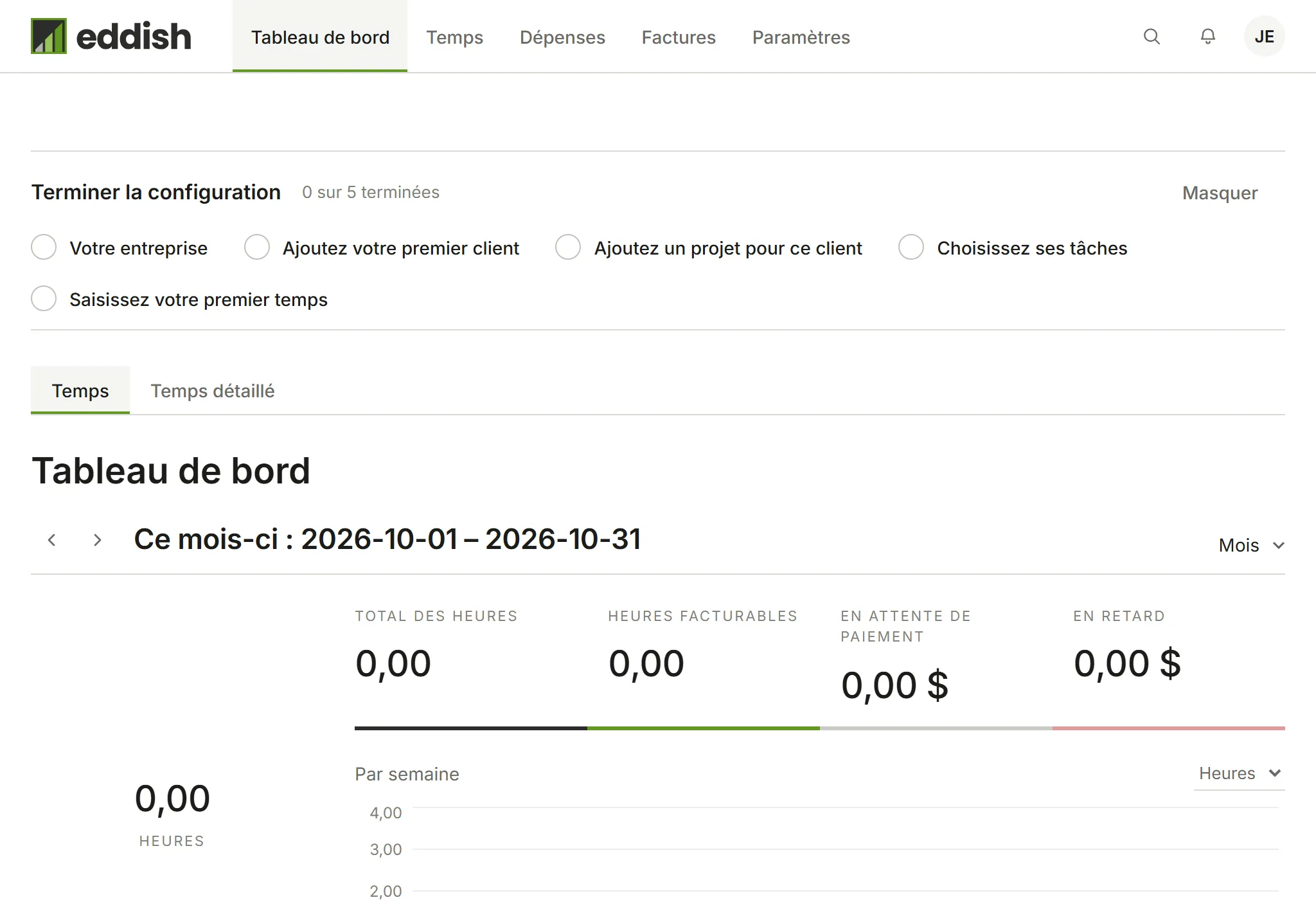
Task: Go to next month arrow
Action: pos(97,540)
